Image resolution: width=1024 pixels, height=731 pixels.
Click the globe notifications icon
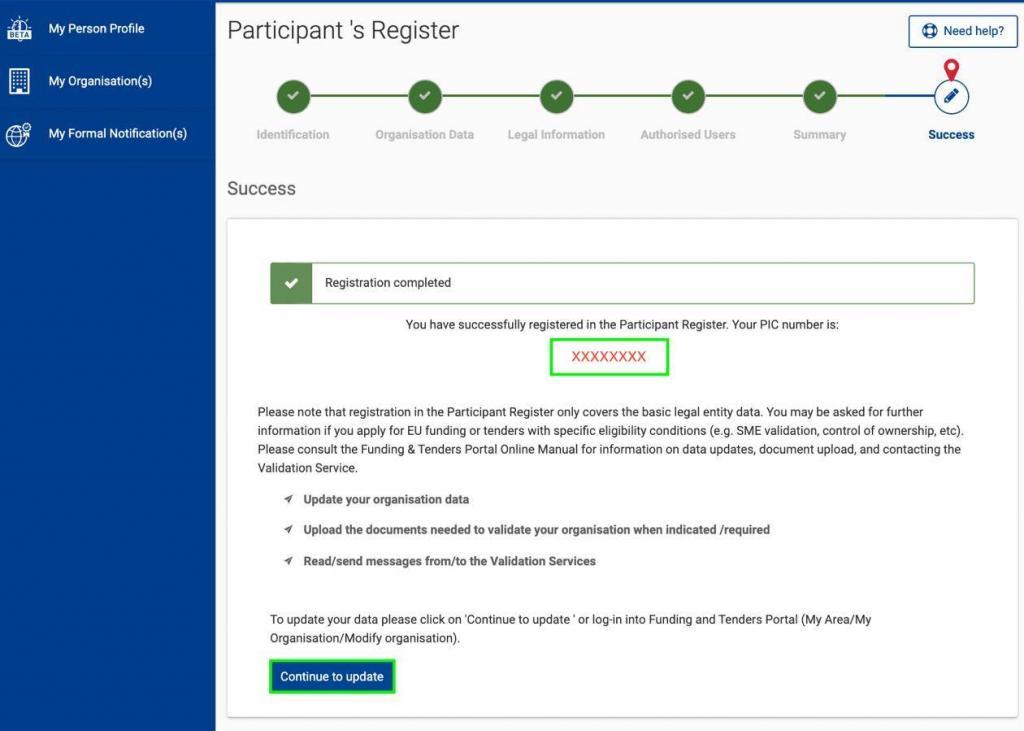[x=18, y=134]
